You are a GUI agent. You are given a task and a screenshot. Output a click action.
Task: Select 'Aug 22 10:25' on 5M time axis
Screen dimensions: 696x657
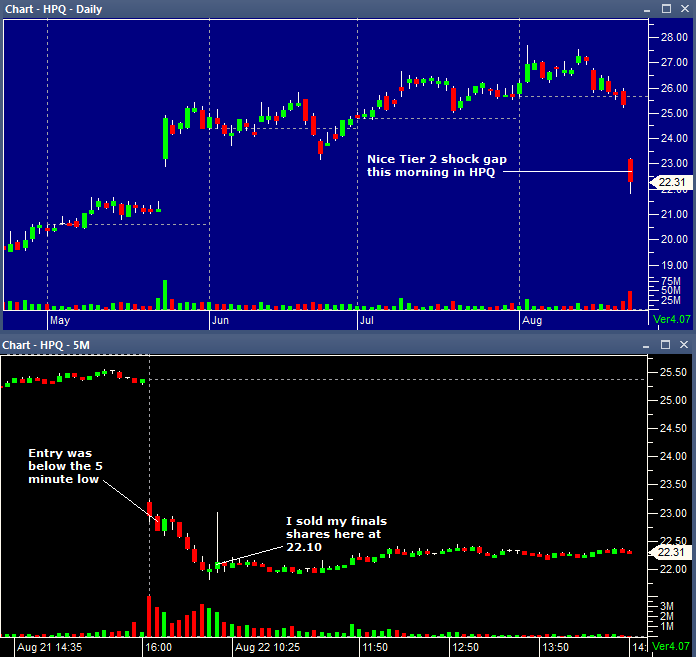[267, 647]
